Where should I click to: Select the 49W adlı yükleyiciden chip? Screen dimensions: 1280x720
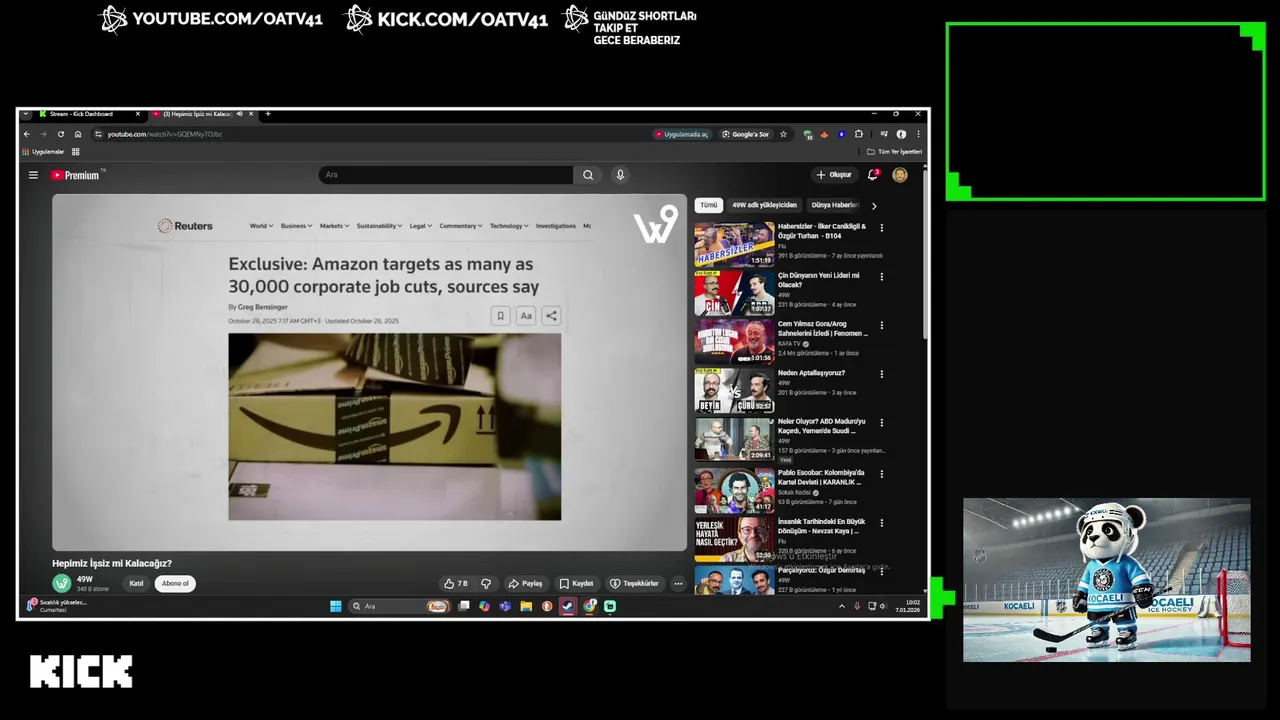764,205
